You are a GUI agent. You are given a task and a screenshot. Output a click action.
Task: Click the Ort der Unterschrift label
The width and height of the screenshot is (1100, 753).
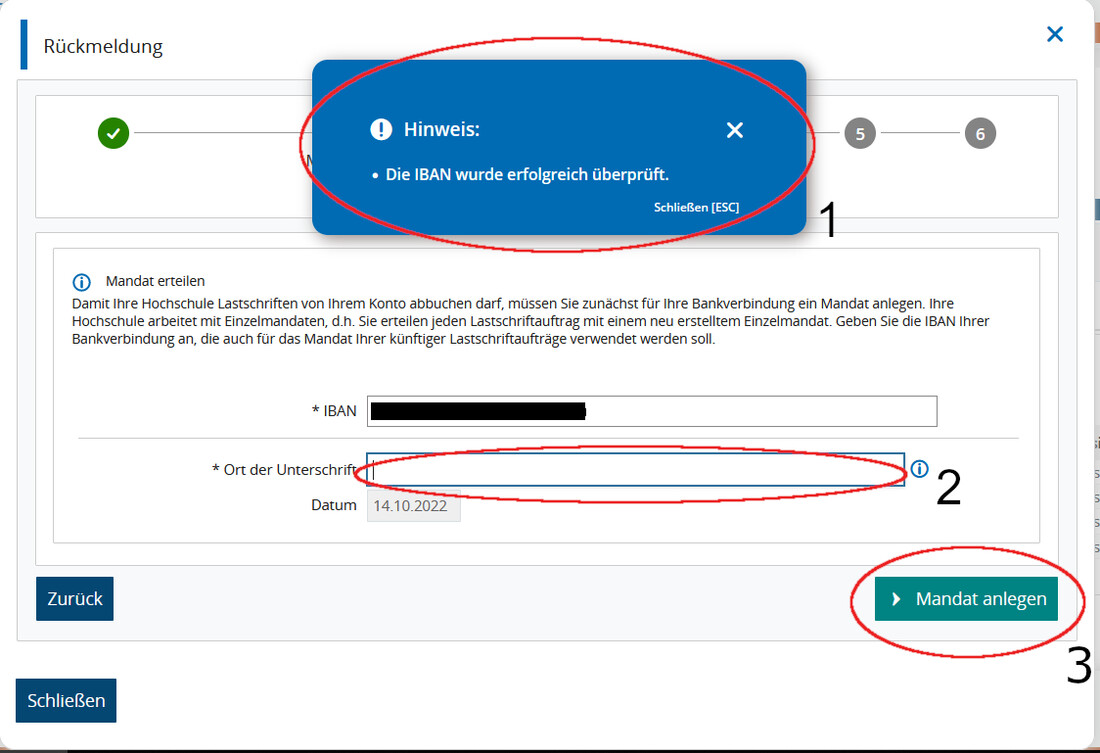285,469
